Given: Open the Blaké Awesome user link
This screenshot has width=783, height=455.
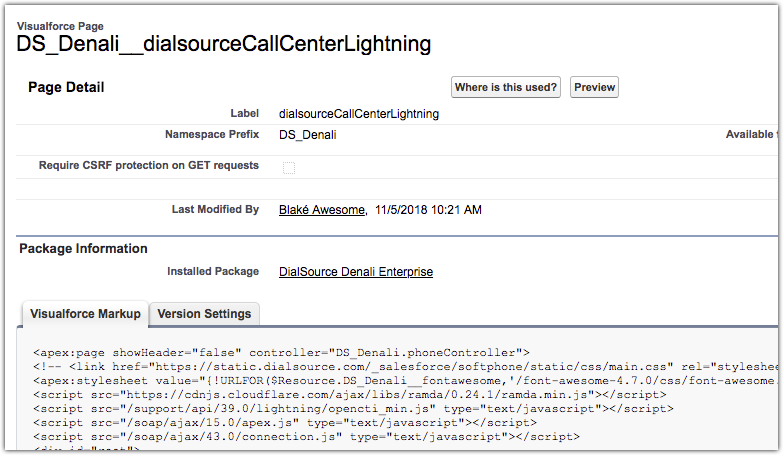Looking at the screenshot, I should click(322, 210).
